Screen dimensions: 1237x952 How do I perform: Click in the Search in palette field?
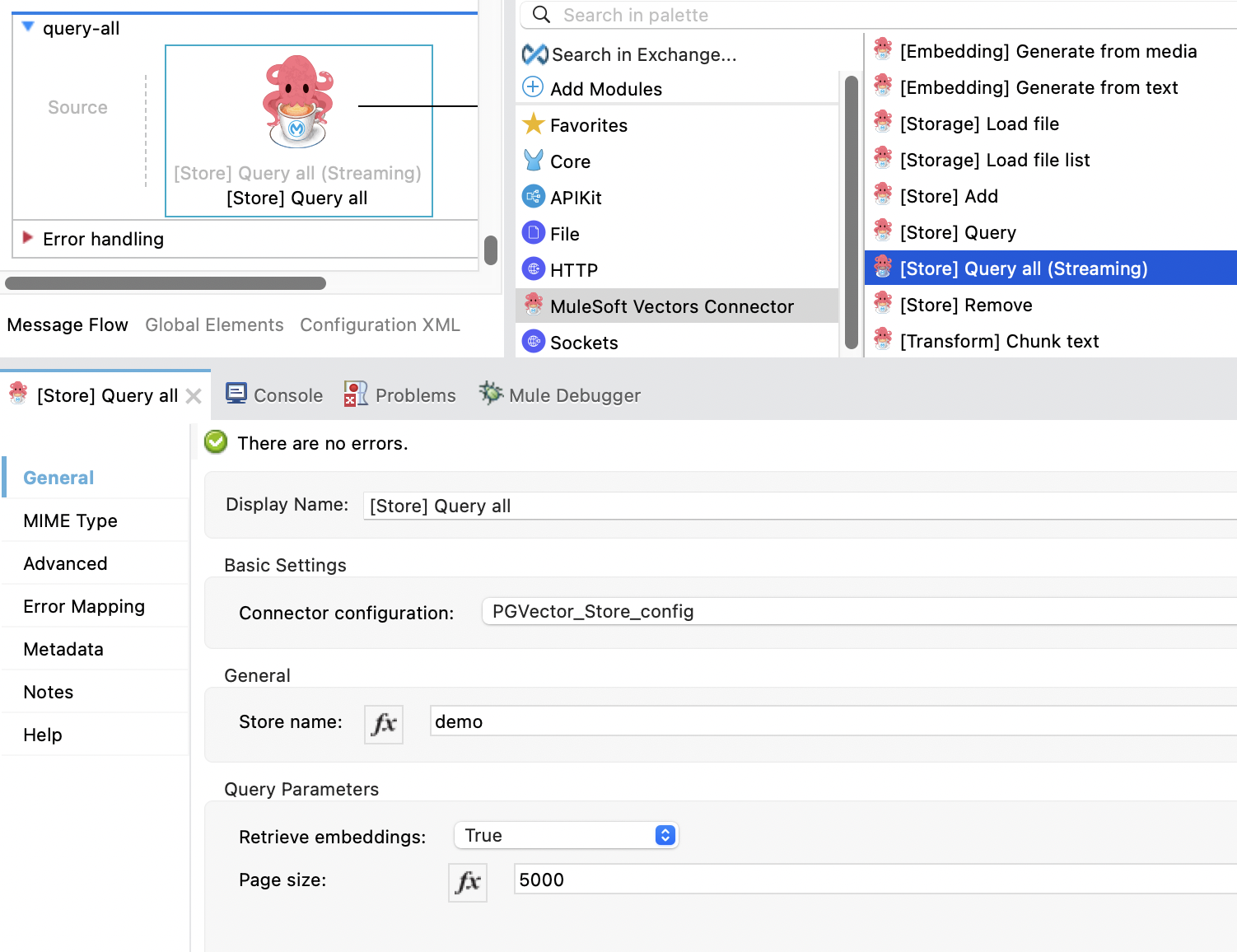point(878,15)
